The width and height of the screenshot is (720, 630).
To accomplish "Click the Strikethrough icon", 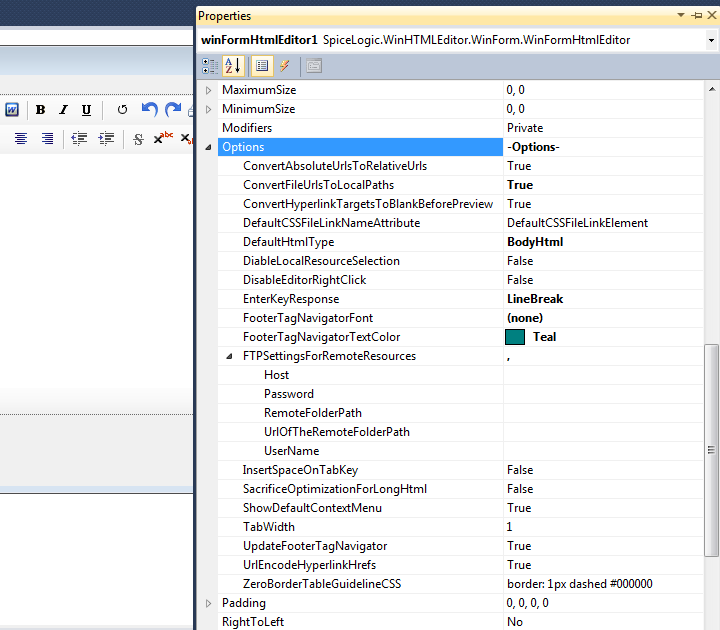I will pos(138,139).
